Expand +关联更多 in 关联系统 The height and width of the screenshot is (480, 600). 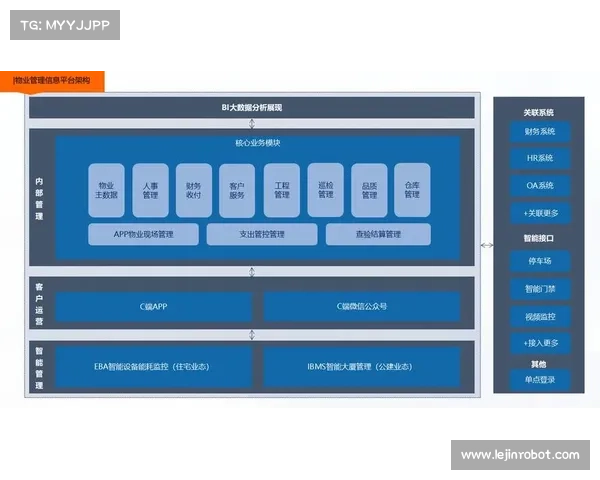pyautogui.click(x=540, y=213)
